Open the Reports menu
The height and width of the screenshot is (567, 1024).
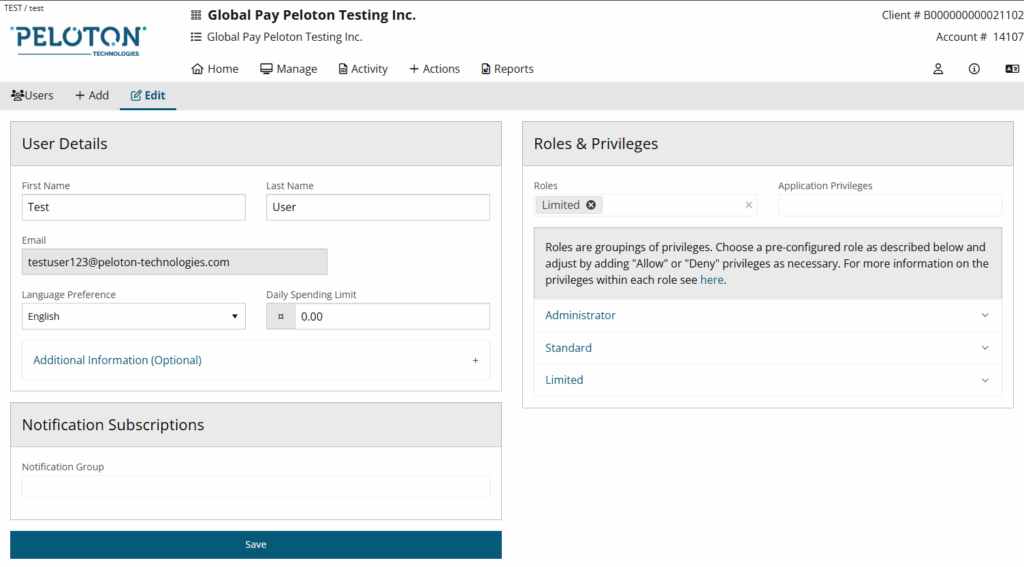pyautogui.click(x=507, y=69)
